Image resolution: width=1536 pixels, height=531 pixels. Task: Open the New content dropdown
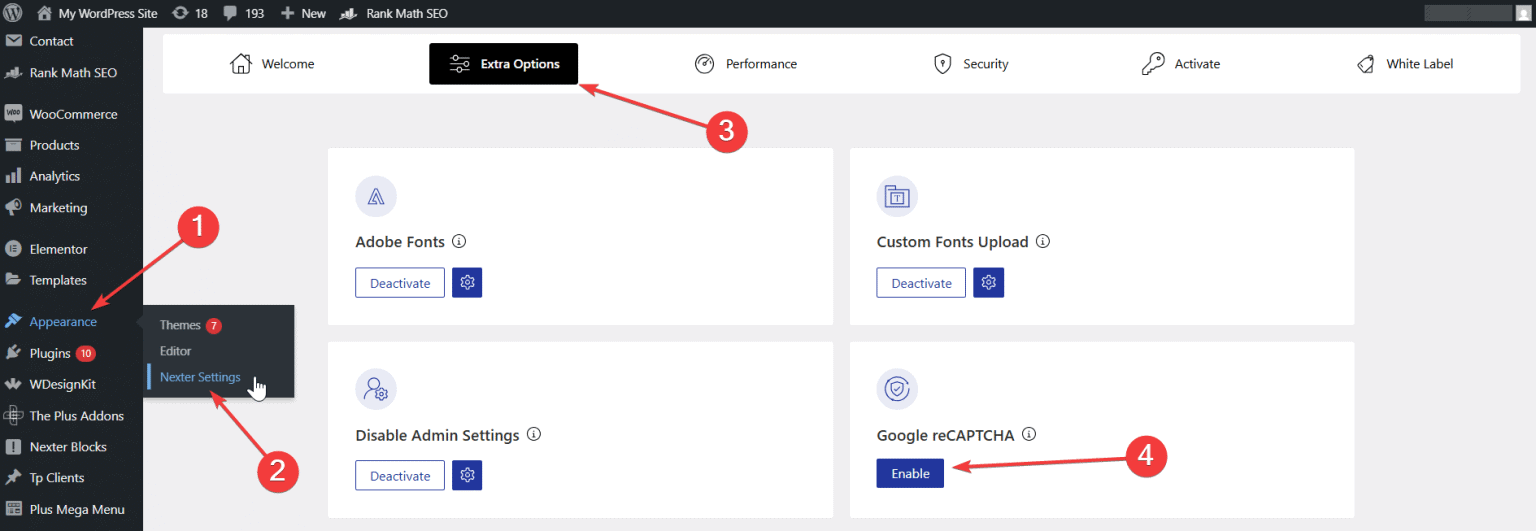click(304, 14)
